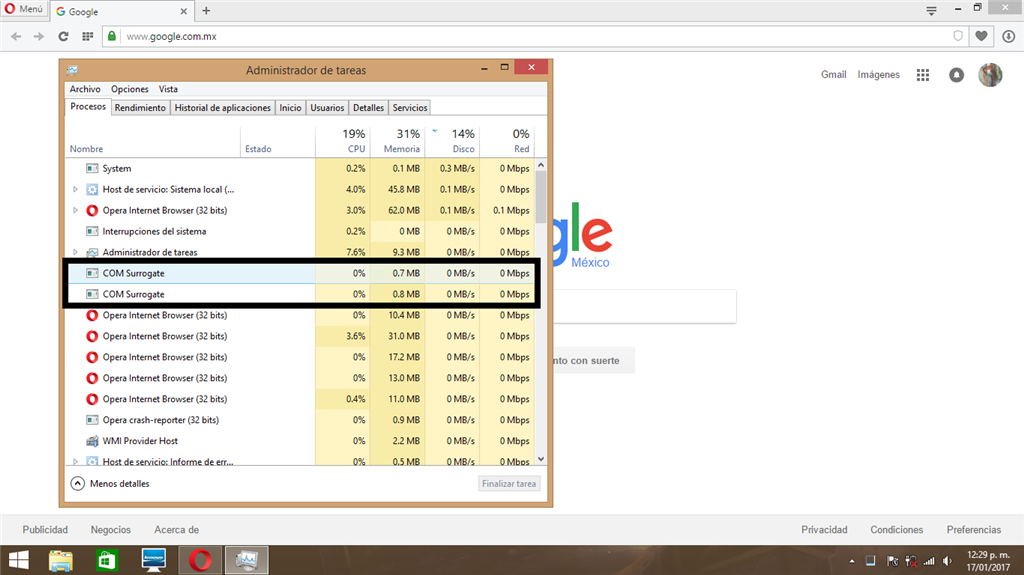Screen dimensions: 1024x575
Task: Open Acerca de footer link
Action: tap(176, 530)
